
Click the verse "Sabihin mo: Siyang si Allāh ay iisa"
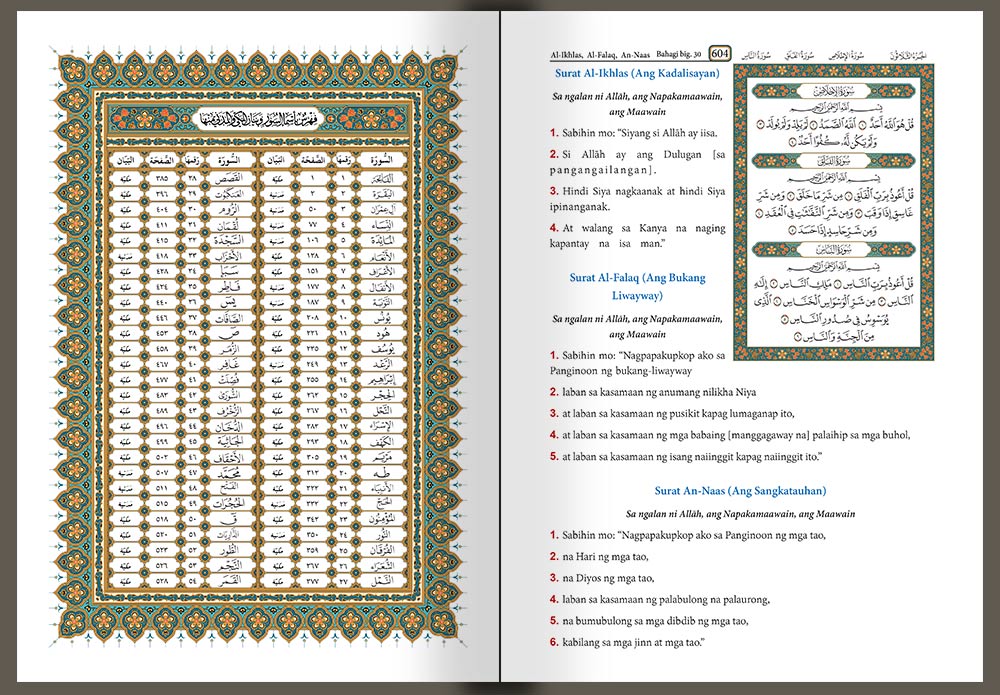click(x=634, y=133)
